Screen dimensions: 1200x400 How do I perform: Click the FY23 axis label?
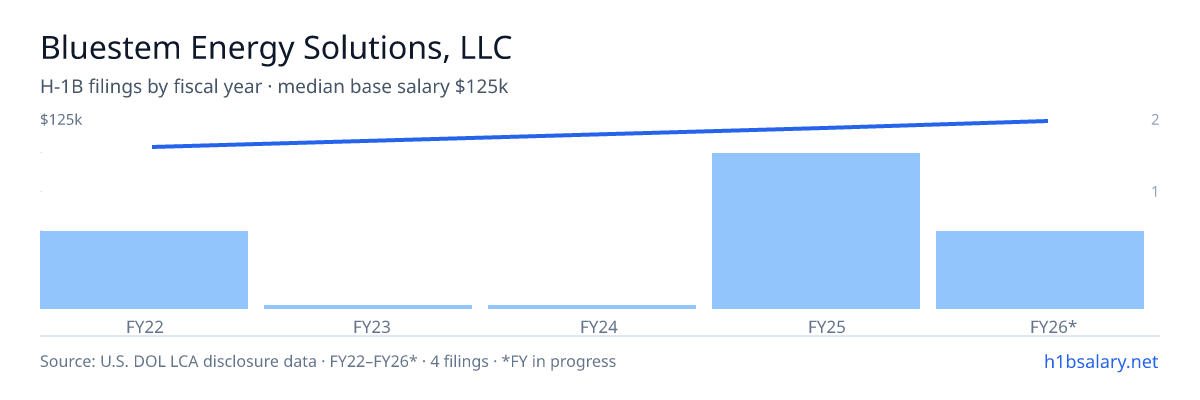[x=368, y=327]
